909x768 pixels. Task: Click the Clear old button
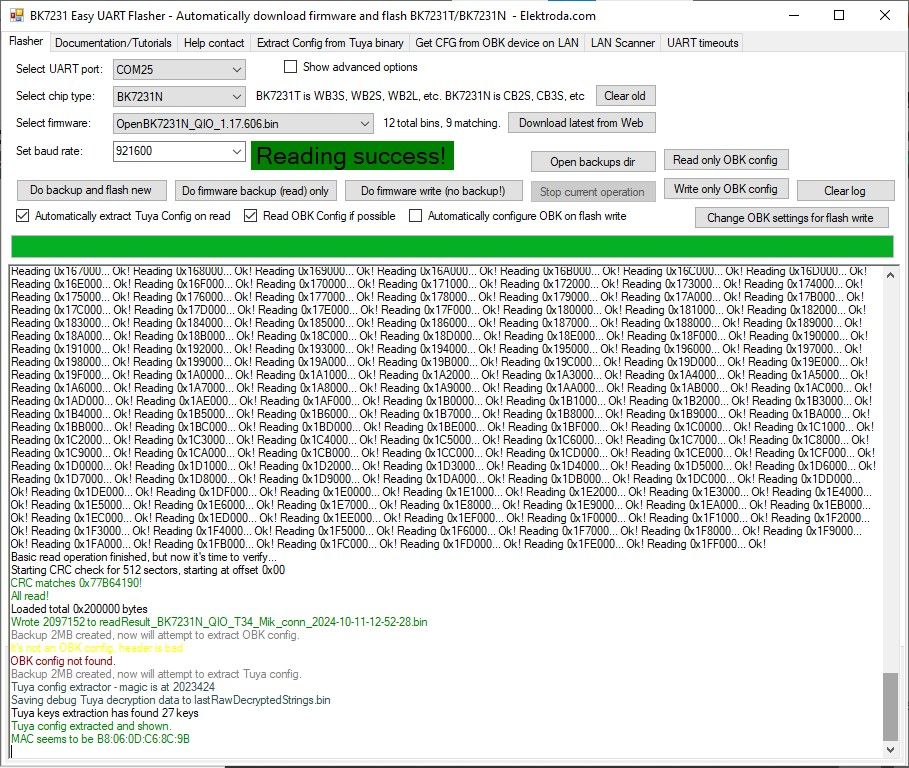pos(625,96)
